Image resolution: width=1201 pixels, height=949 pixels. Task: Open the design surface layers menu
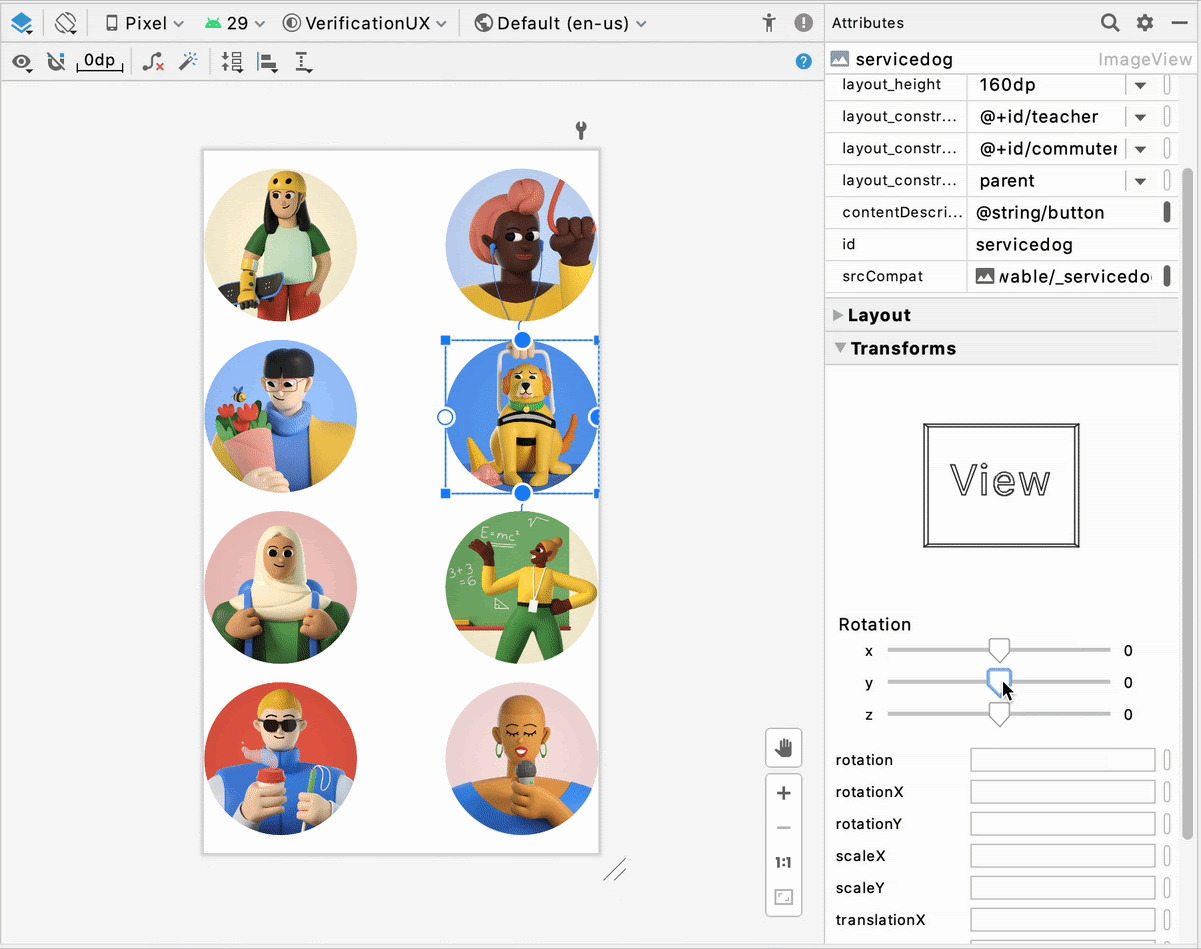point(22,22)
